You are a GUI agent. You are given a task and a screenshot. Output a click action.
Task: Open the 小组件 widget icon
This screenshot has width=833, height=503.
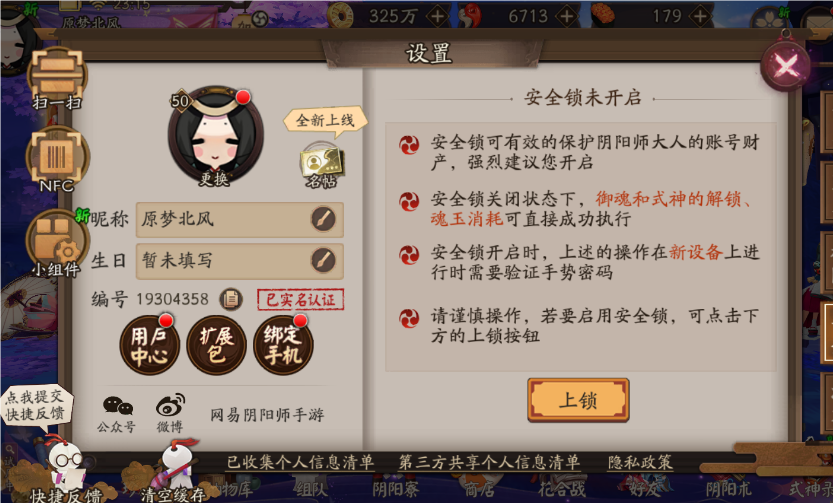[56, 243]
